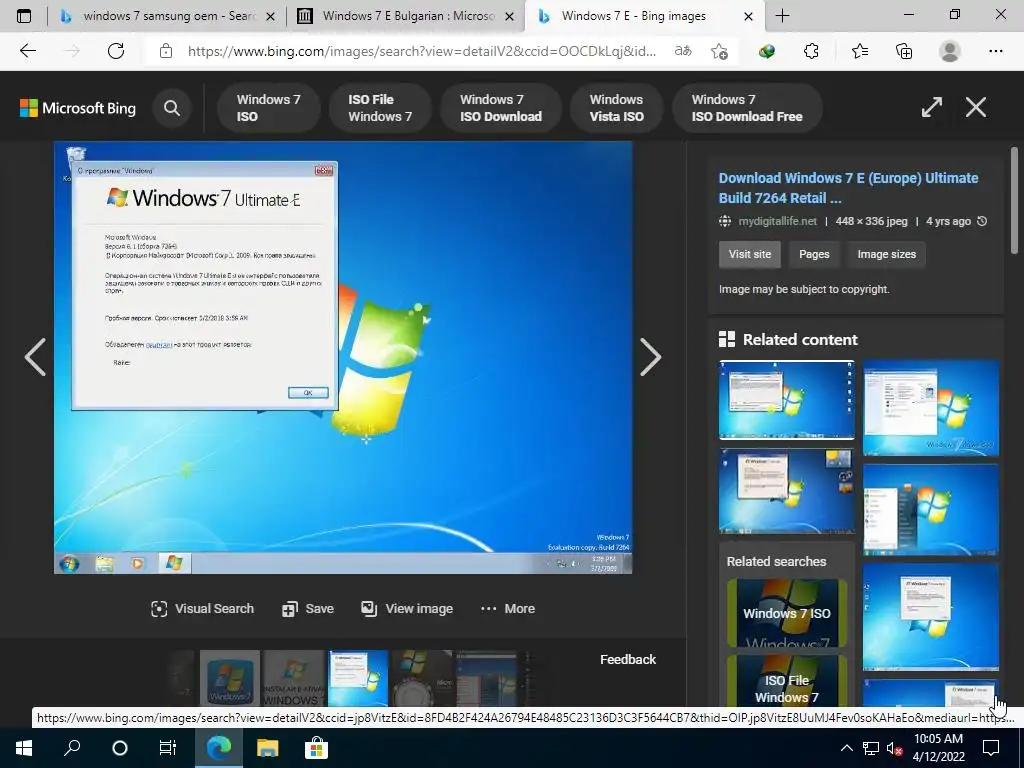Show hidden system tray icons

coord(846,748)
